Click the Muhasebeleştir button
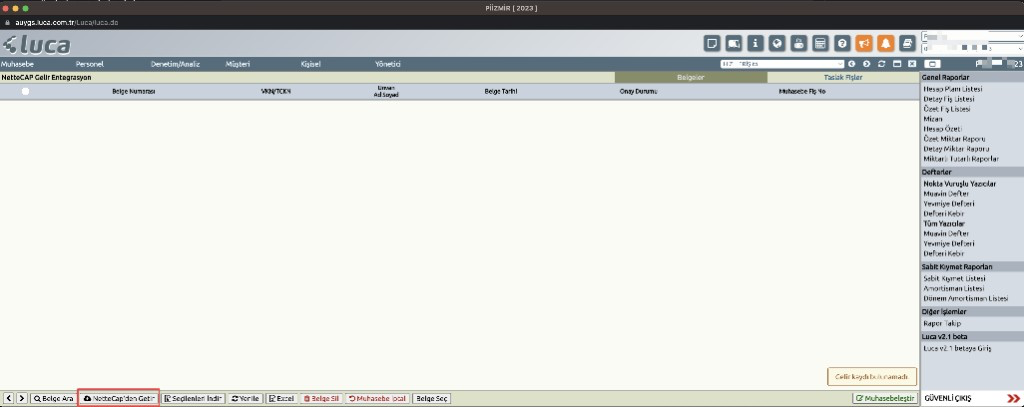Screen dimensions: 1024x407 [x=885, y=398]
